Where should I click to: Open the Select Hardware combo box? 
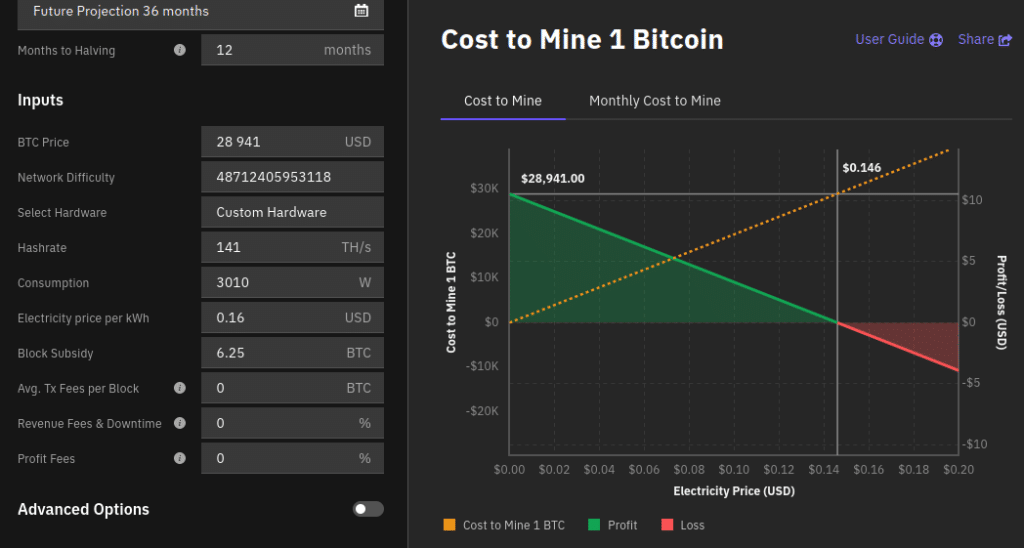[x=293, y=212]
